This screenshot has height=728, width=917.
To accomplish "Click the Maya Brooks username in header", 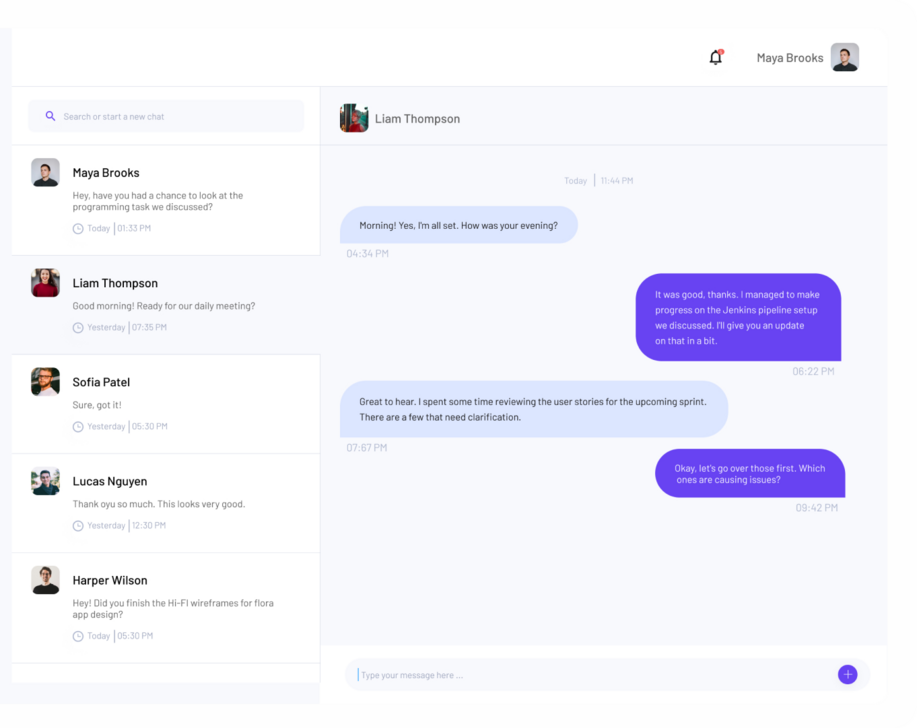I will 790,58.
